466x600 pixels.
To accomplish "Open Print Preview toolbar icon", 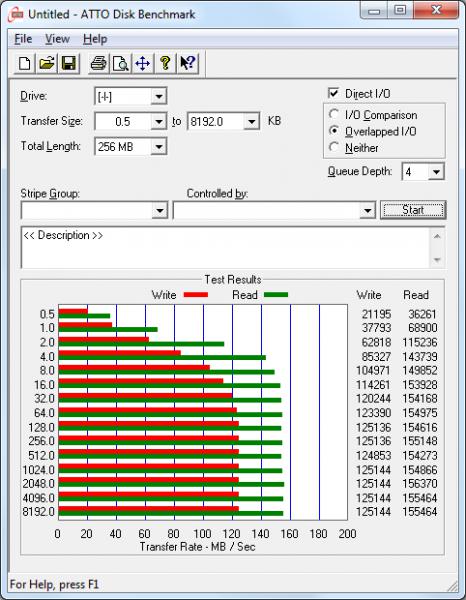I will 121,63.
